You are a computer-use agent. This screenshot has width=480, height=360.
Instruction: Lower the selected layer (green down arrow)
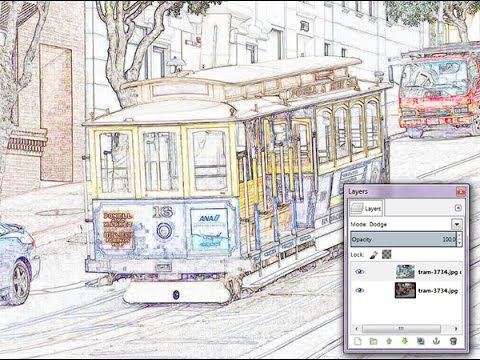(405, 341)
